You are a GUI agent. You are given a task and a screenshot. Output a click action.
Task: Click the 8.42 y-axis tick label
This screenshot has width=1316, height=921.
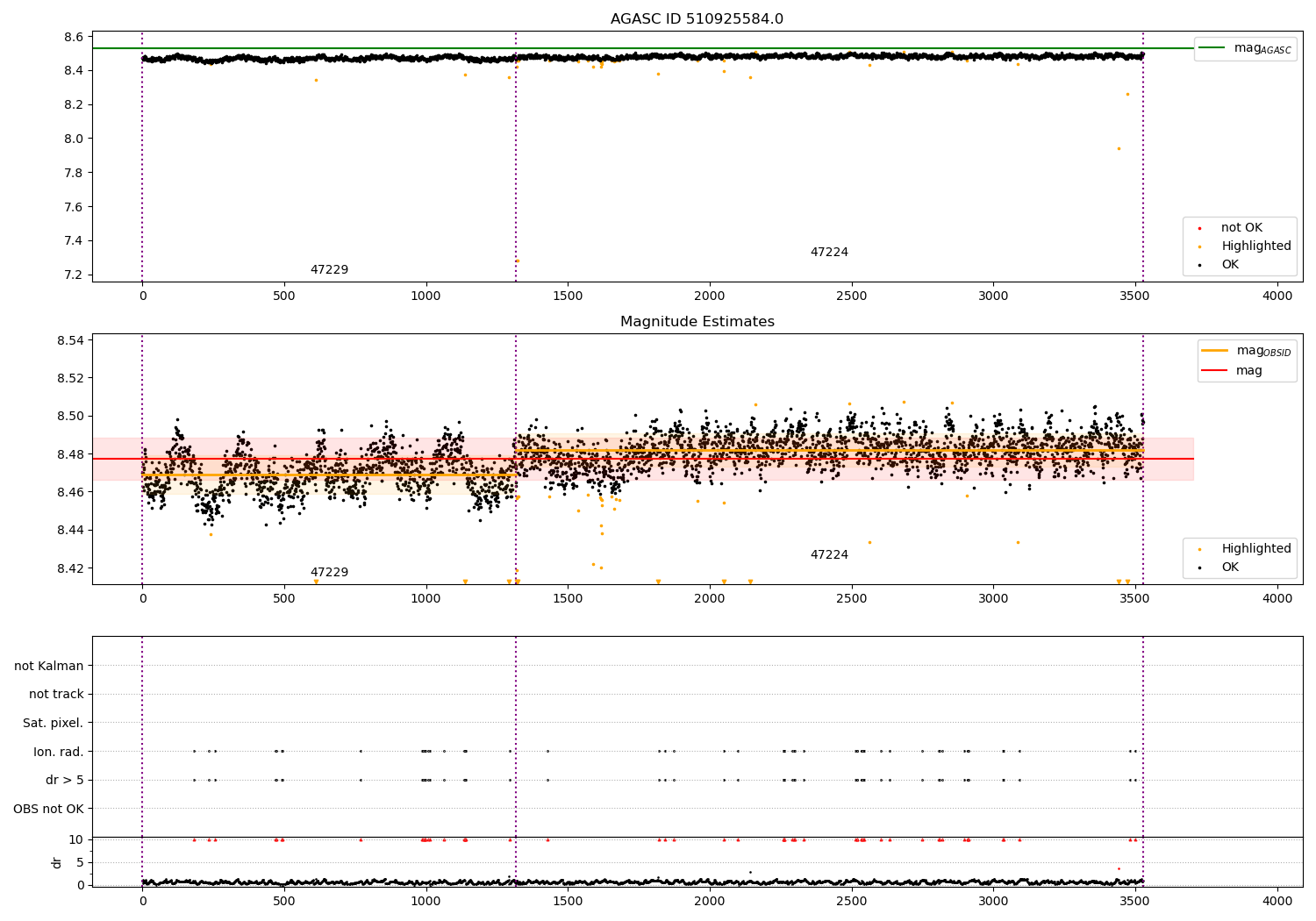click(70, 568)
